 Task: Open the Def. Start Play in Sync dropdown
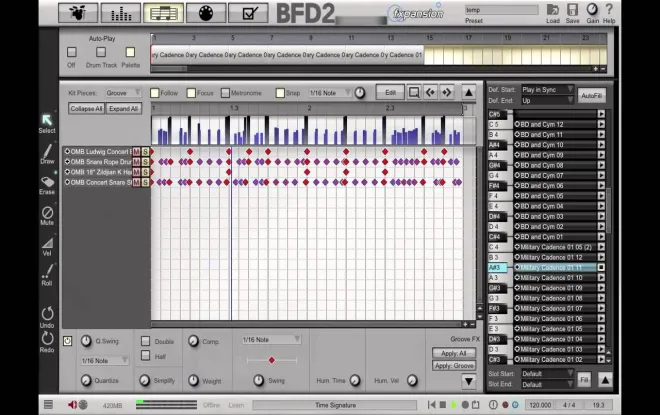coord(547,89)
